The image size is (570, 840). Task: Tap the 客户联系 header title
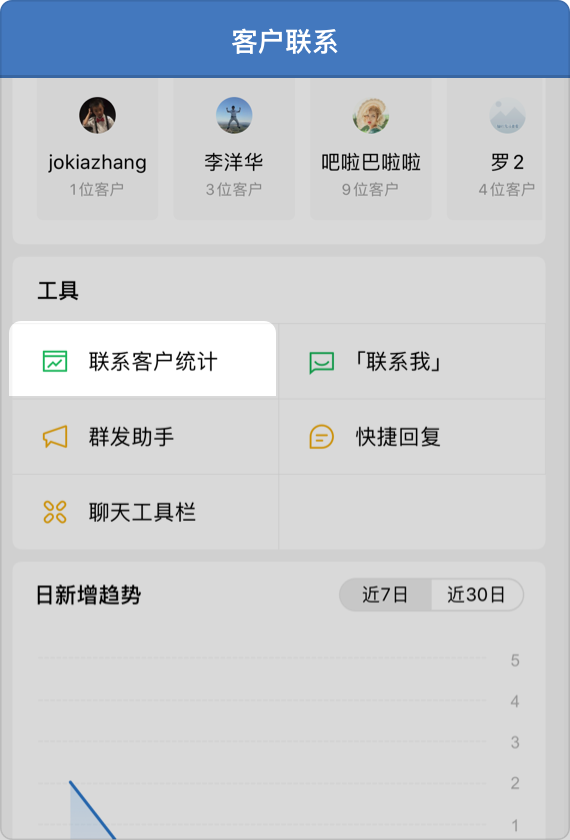(x=285, y=41)
